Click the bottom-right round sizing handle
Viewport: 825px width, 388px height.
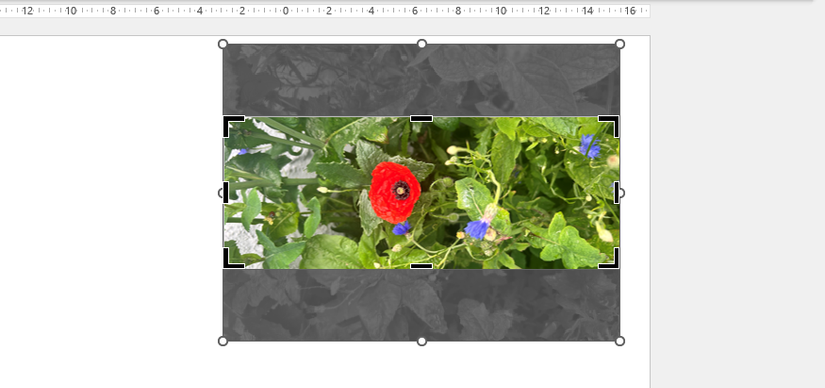[x=620, y=341]
